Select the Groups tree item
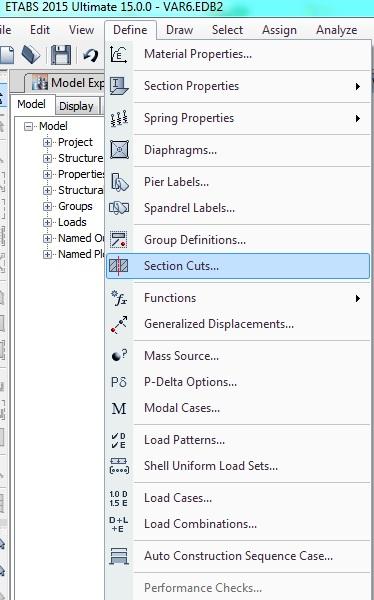374x600 pixels. pos(75,206)
